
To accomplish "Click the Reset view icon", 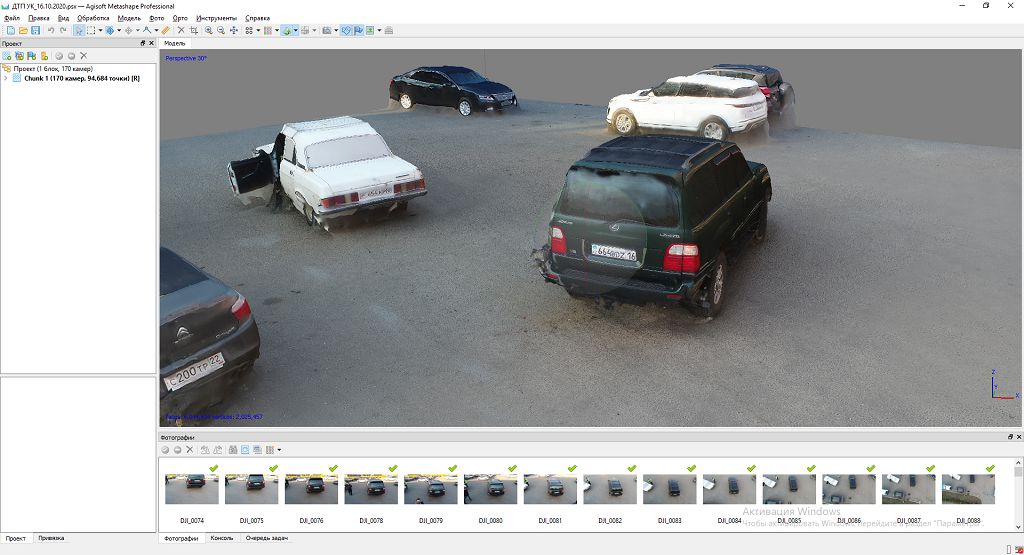I will (x=234, y=31).
